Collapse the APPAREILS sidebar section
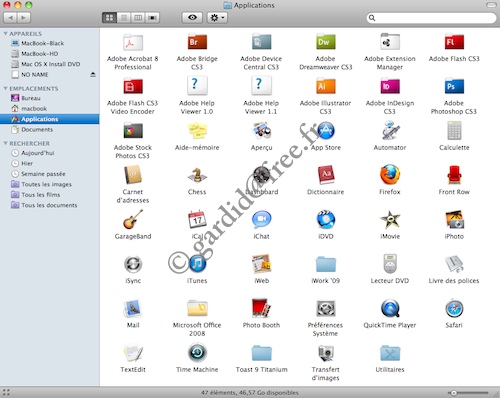The height and width of the screenshot is (398, 500). 5,34
